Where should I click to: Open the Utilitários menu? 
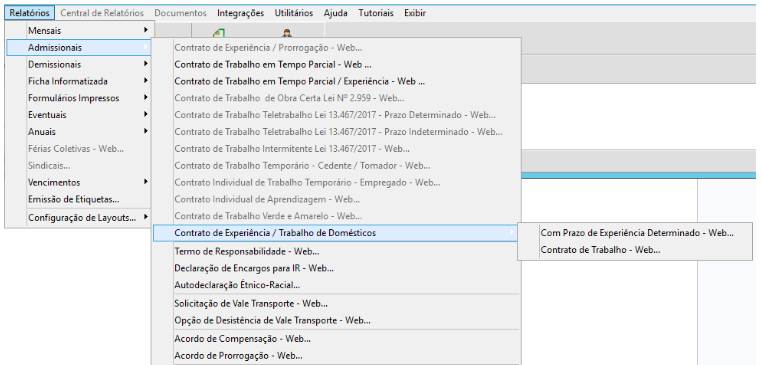pyautogui.click(x=294, y=13)
